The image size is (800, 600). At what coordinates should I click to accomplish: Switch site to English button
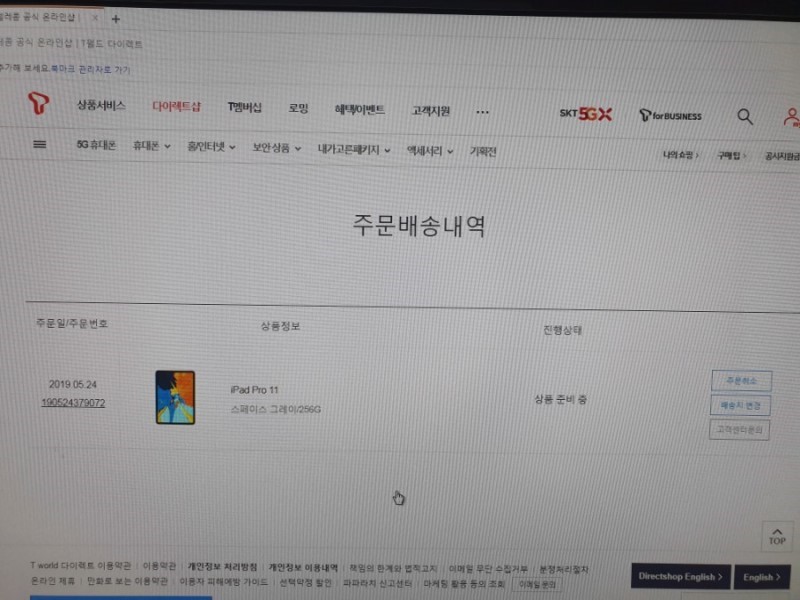click(762, 578)
